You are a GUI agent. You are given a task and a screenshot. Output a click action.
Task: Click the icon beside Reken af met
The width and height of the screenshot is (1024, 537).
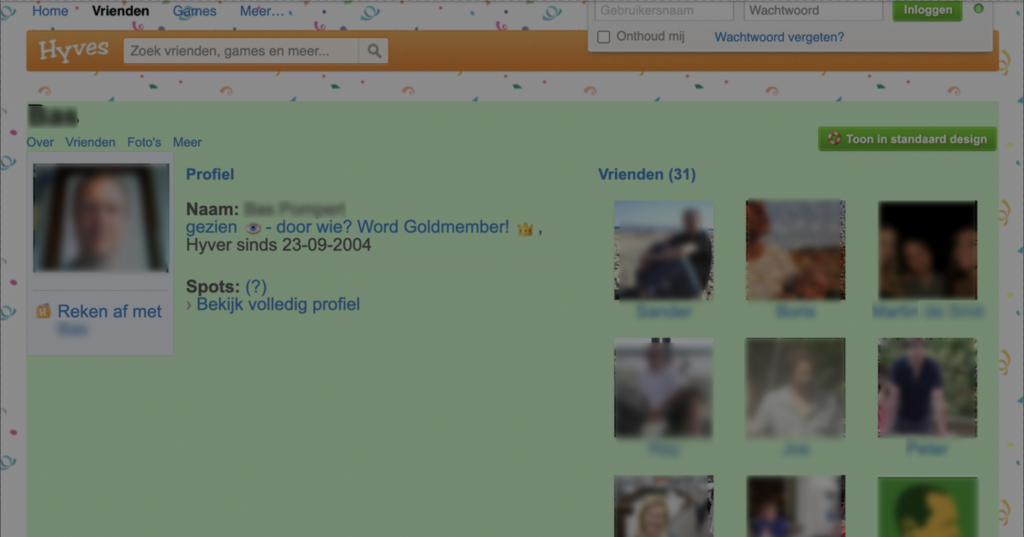[x=43, y=312]
